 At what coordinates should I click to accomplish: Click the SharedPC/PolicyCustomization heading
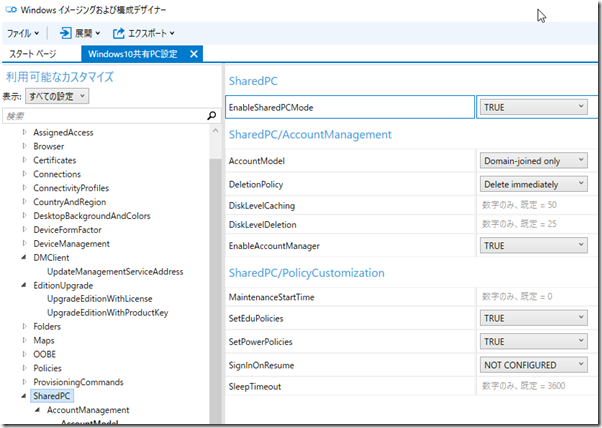306,273
